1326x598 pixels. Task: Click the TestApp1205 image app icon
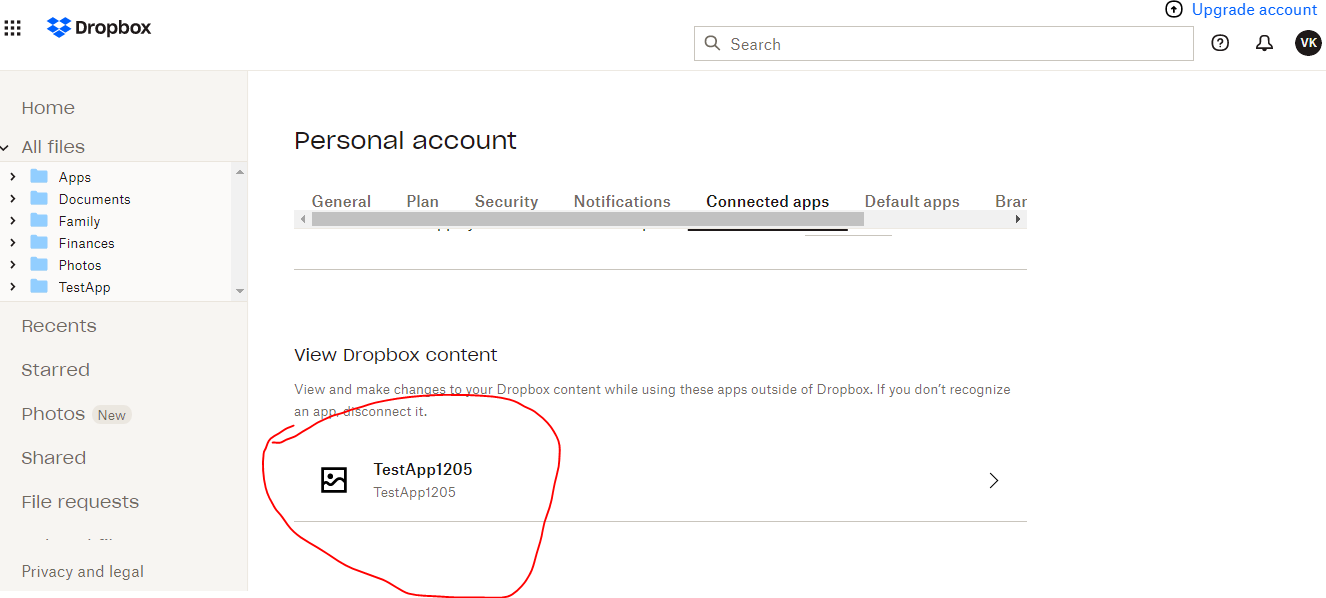(x=334, y=480)
